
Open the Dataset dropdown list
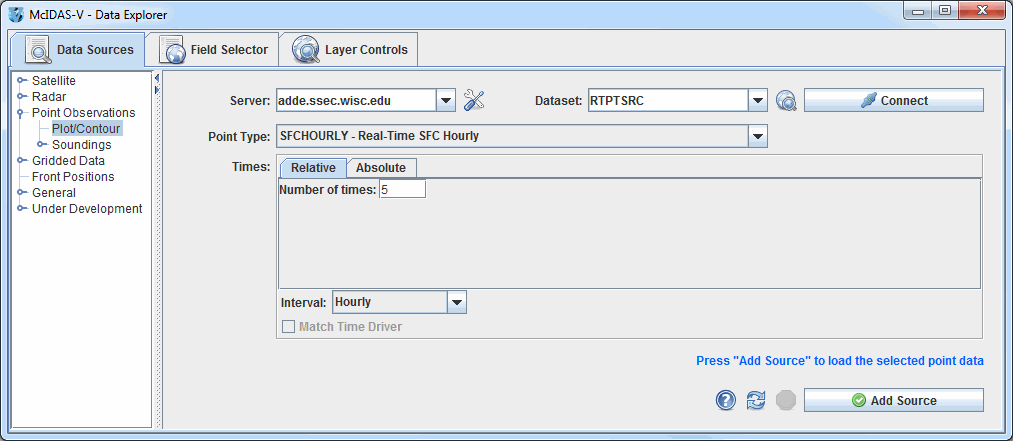pos(758,100)
